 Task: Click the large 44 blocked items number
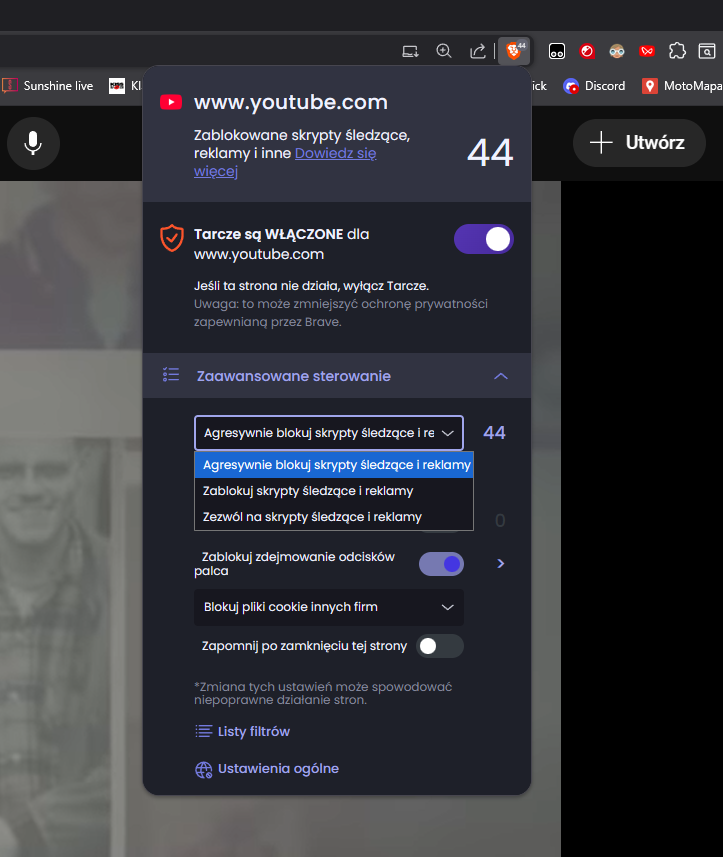coord(490,152)
